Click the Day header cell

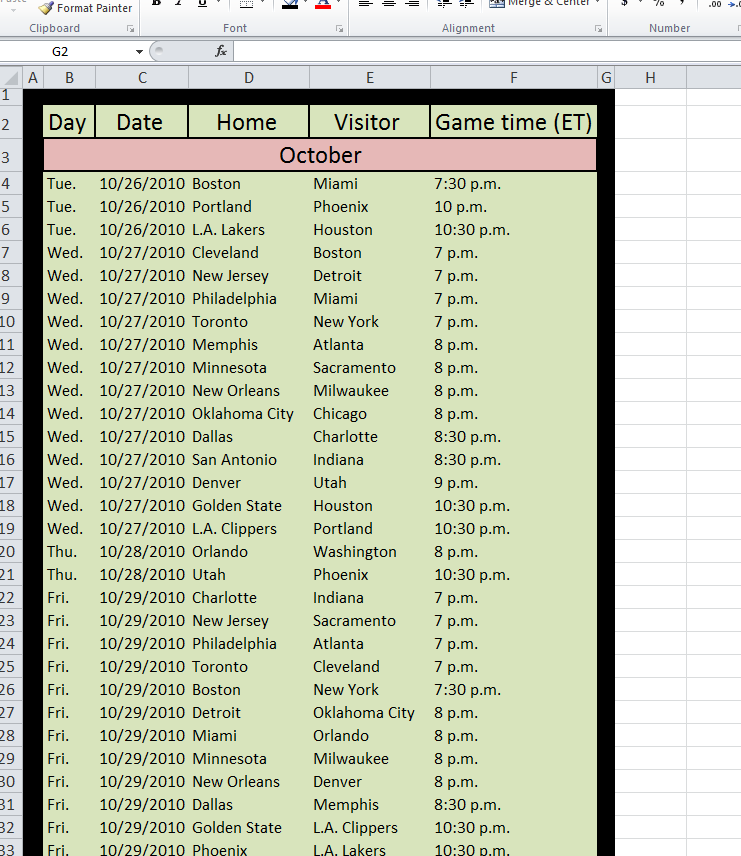pyautogui.click(x=69, y=122)
